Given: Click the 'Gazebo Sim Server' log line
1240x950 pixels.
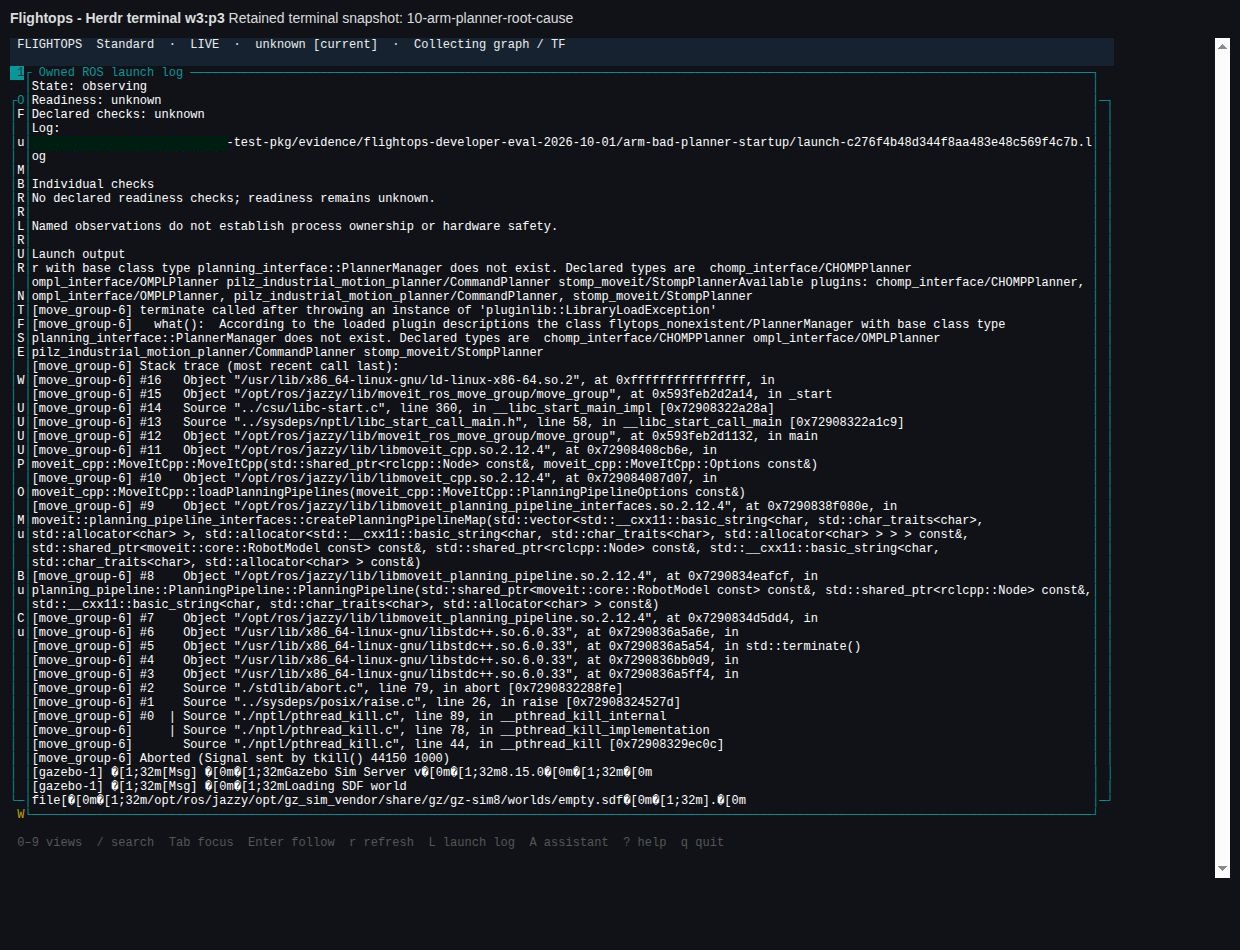Looking at the screenshot, I should pos(342,772).
